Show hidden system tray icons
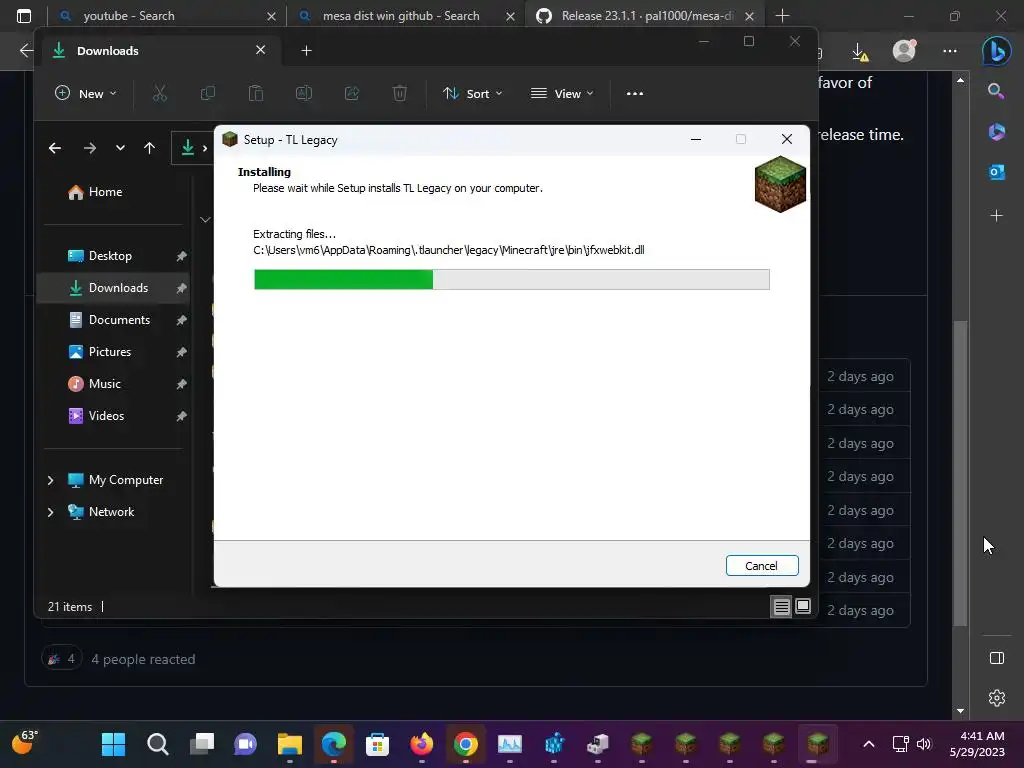 coord(869,744)
